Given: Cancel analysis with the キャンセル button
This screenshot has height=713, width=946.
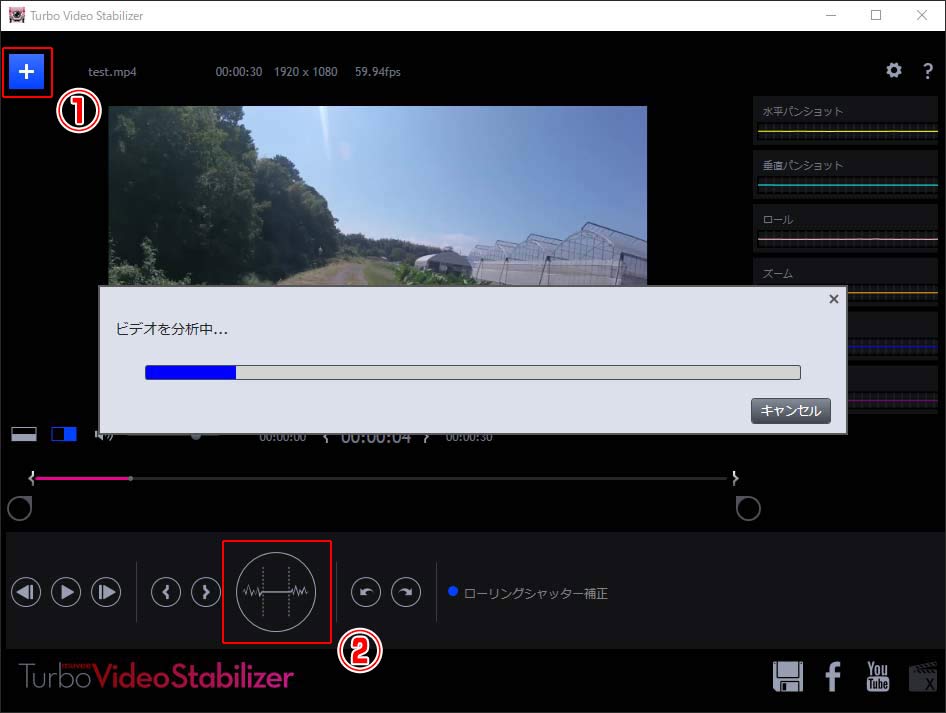Looking at the screenshot, I should [x=790, y=411].
